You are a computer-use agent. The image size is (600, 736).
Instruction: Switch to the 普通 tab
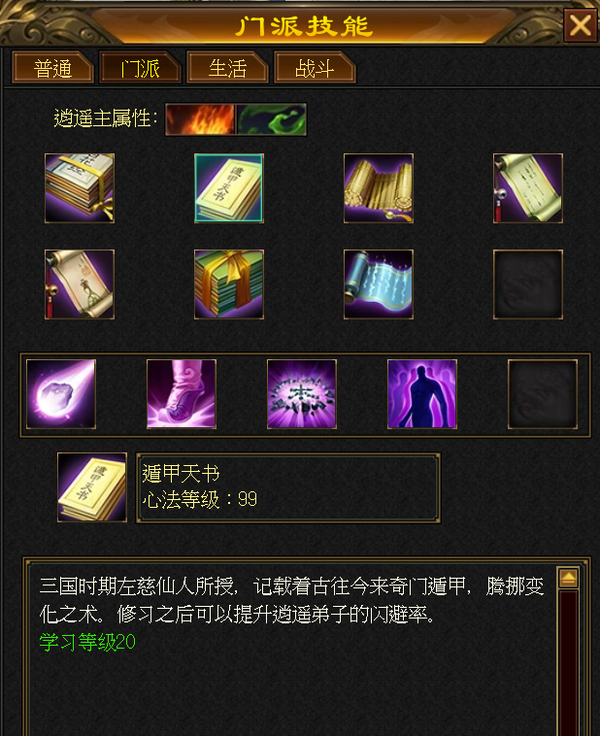[53, 68]
